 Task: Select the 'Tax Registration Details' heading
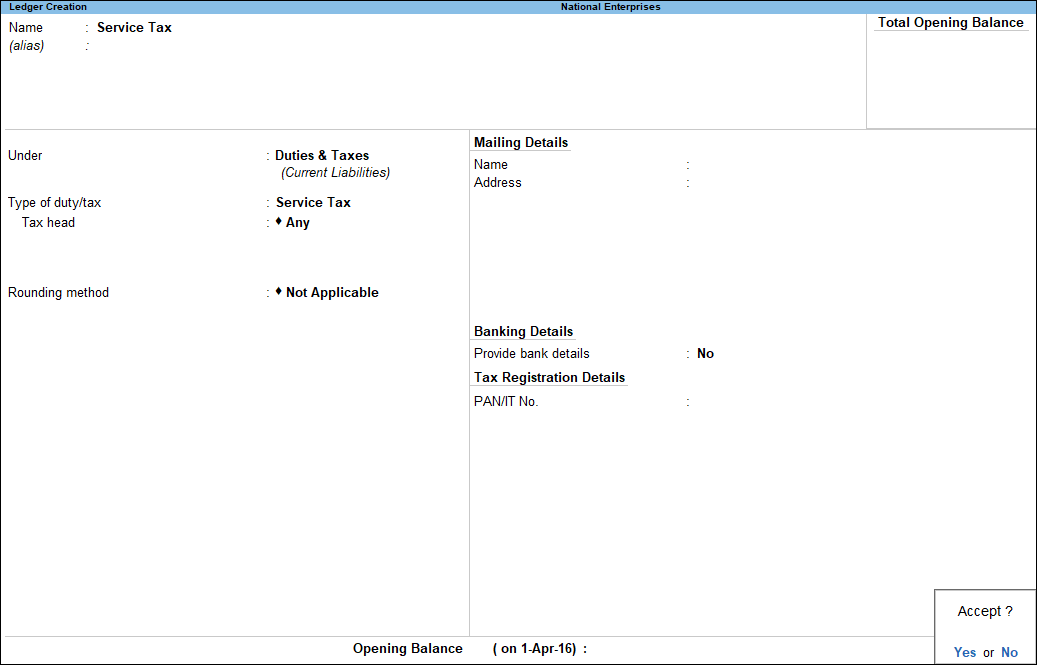click(550, 377)
